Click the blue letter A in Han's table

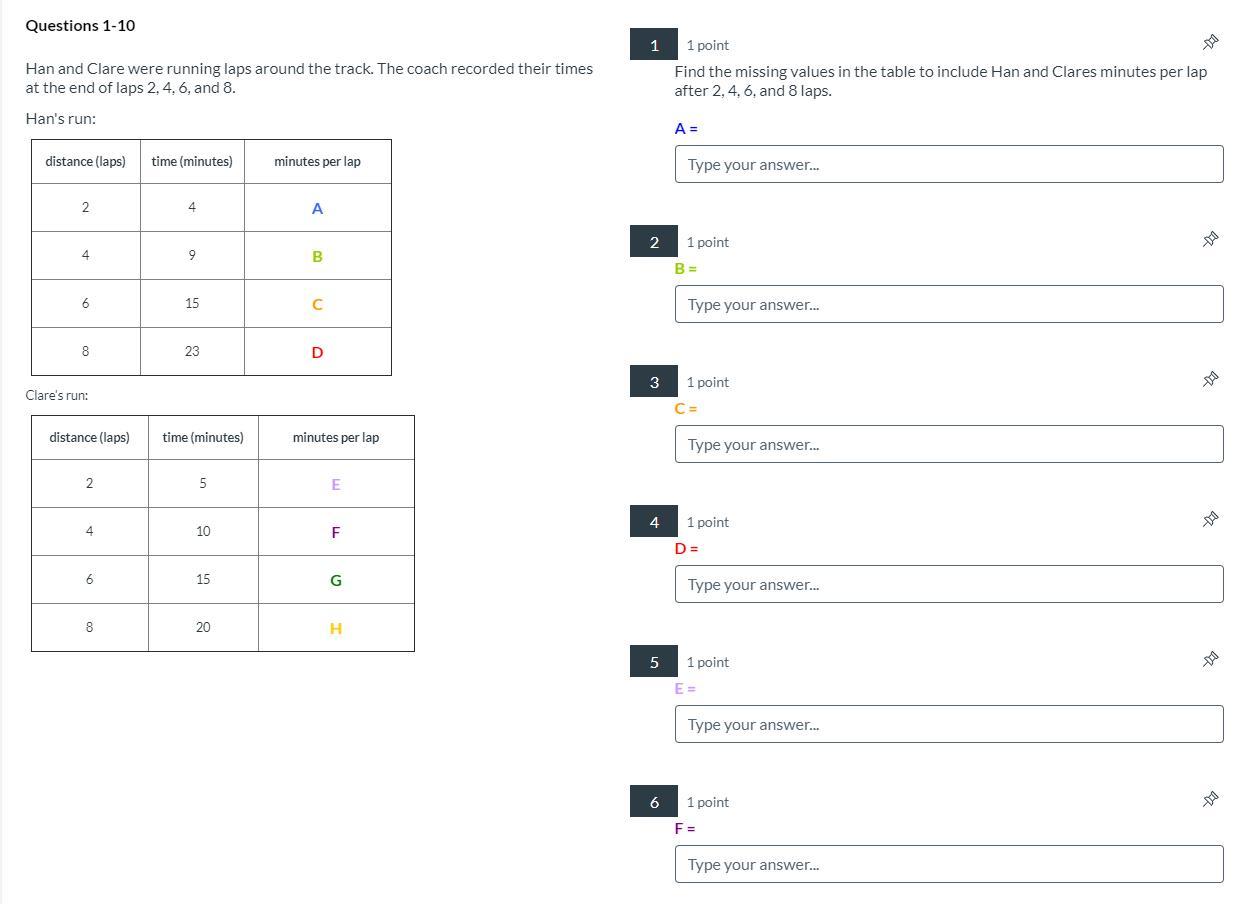click(x=317, y=209)
